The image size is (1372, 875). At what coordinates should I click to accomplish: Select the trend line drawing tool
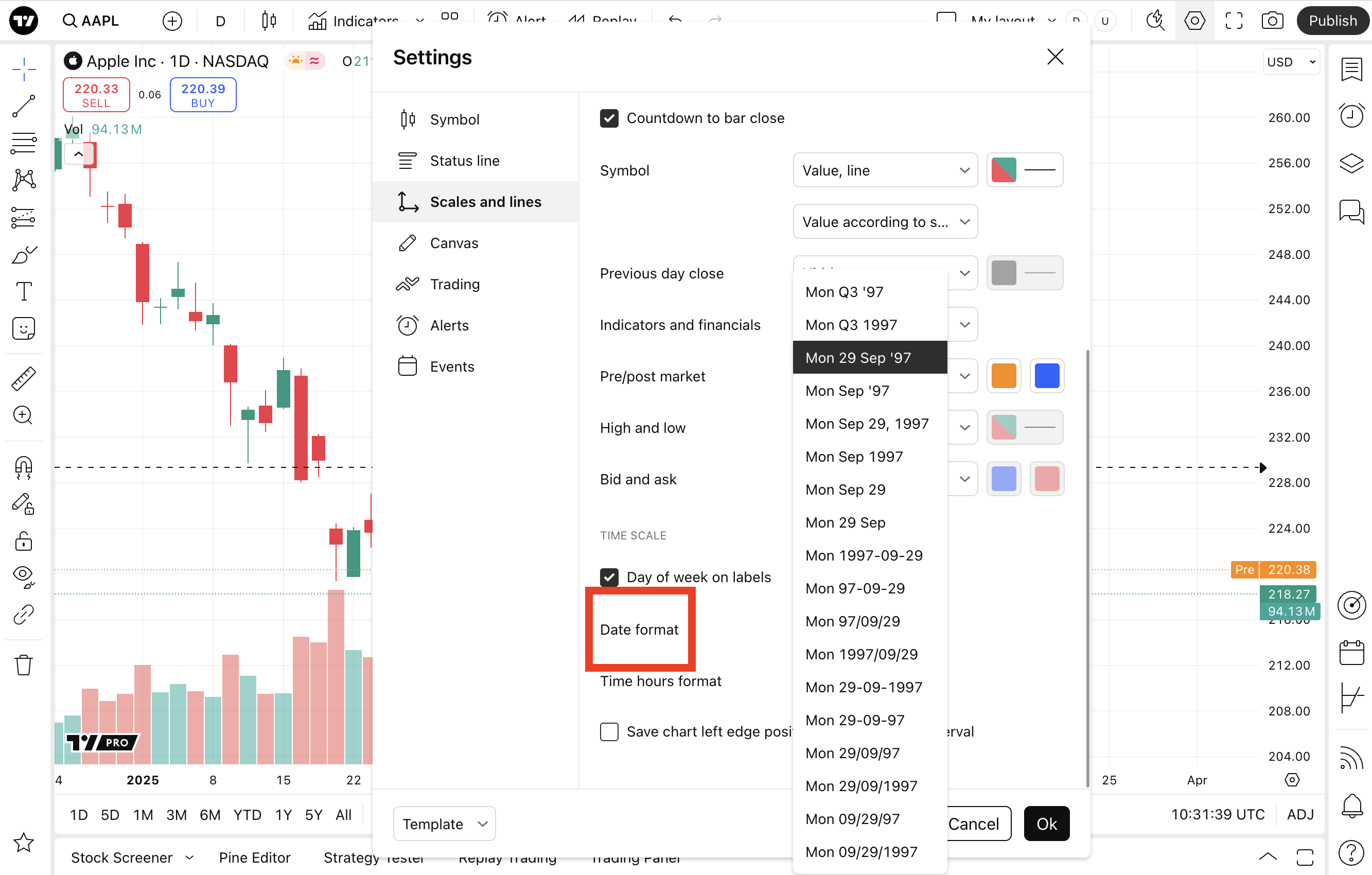click(23, 107)
